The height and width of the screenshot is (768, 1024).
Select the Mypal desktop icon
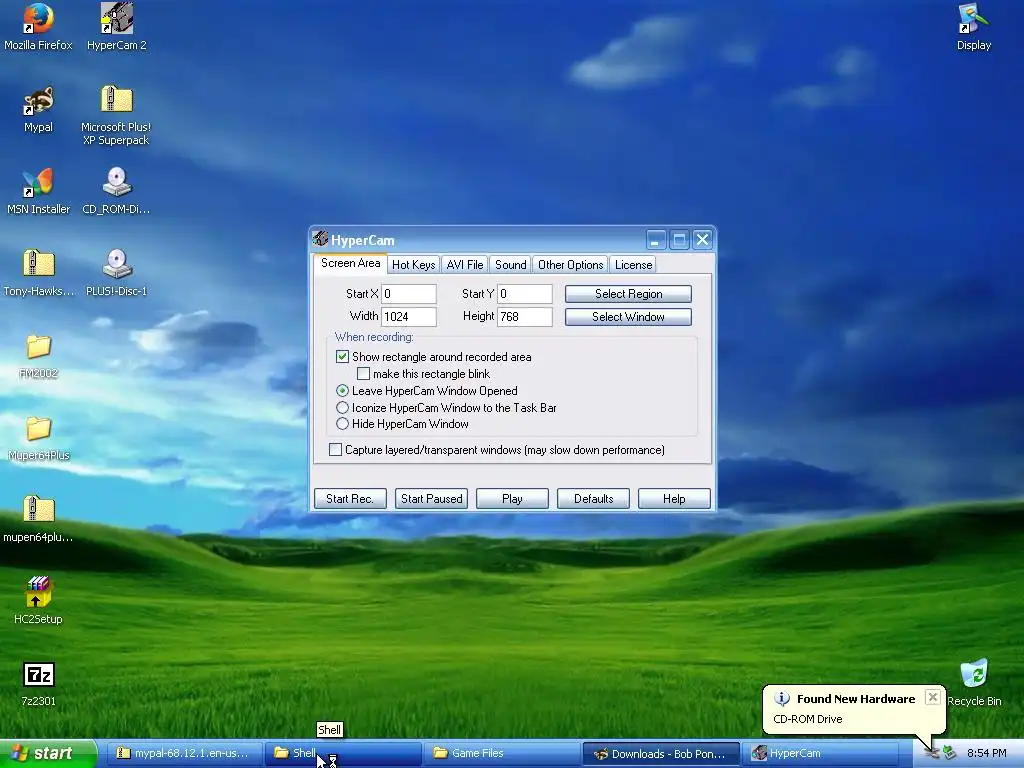pyautogui.click(x=38, y=108)
